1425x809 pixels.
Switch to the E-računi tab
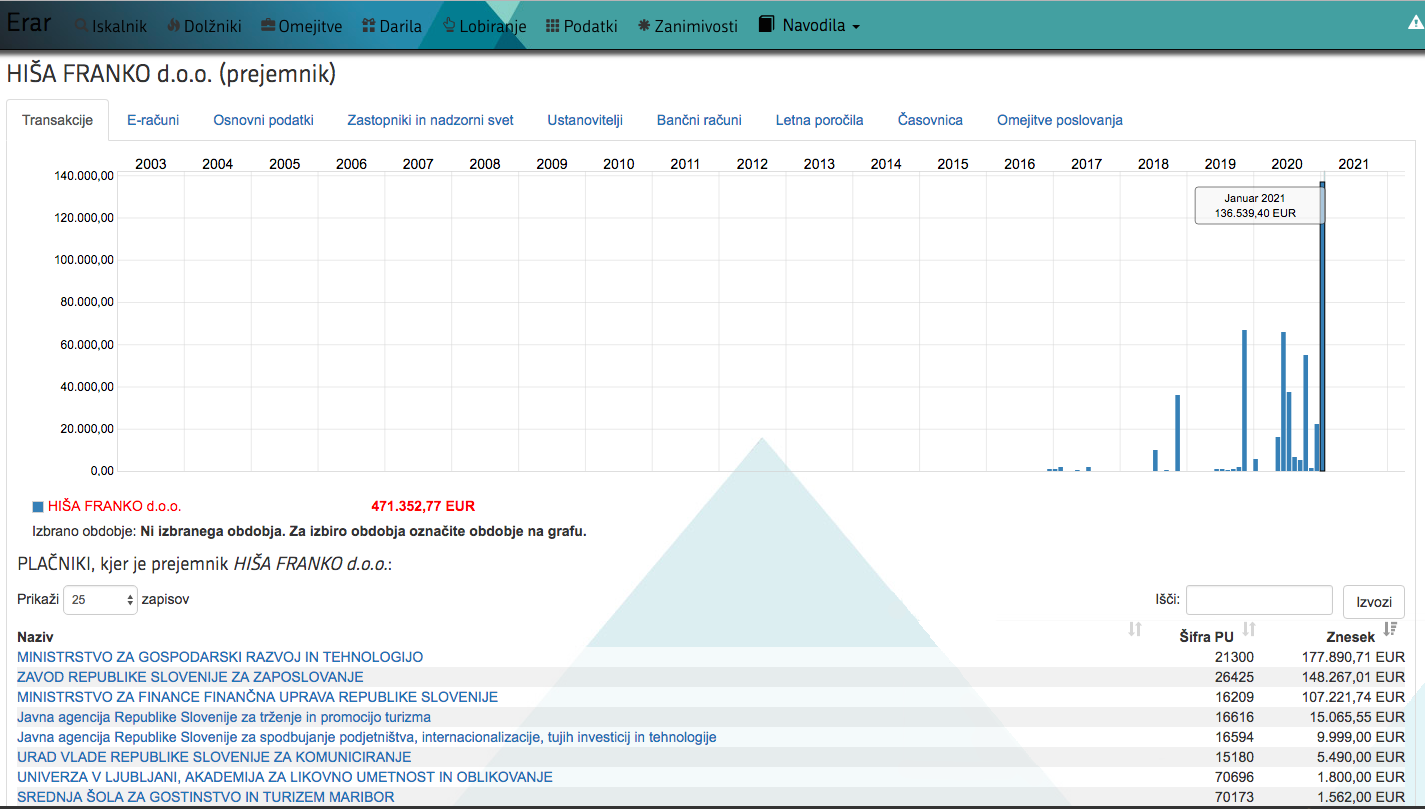click(153, 120)
